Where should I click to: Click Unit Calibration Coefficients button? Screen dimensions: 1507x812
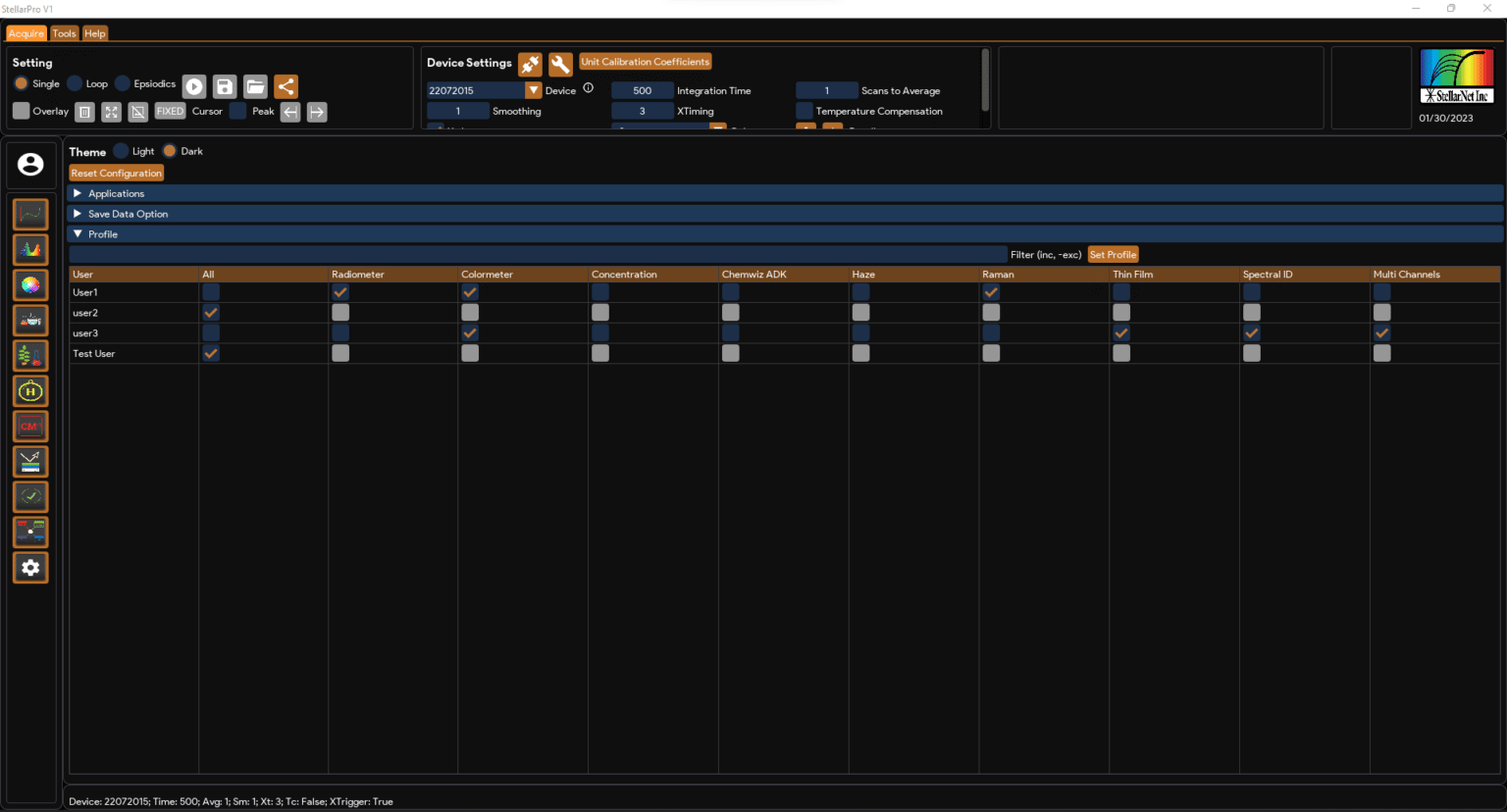point(645,62)
